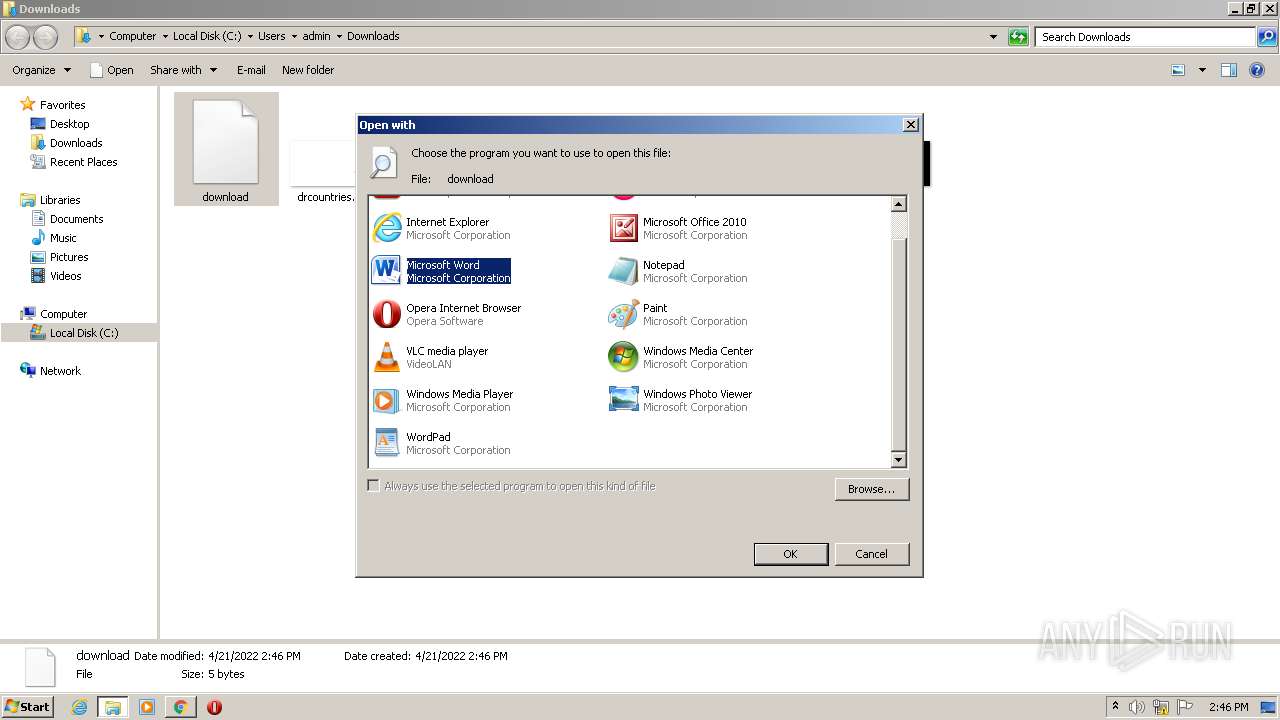The width and height of the screenshot is (1280, 720).
Task: Click the Search Downloads field
Action: tap(1146, 37)
